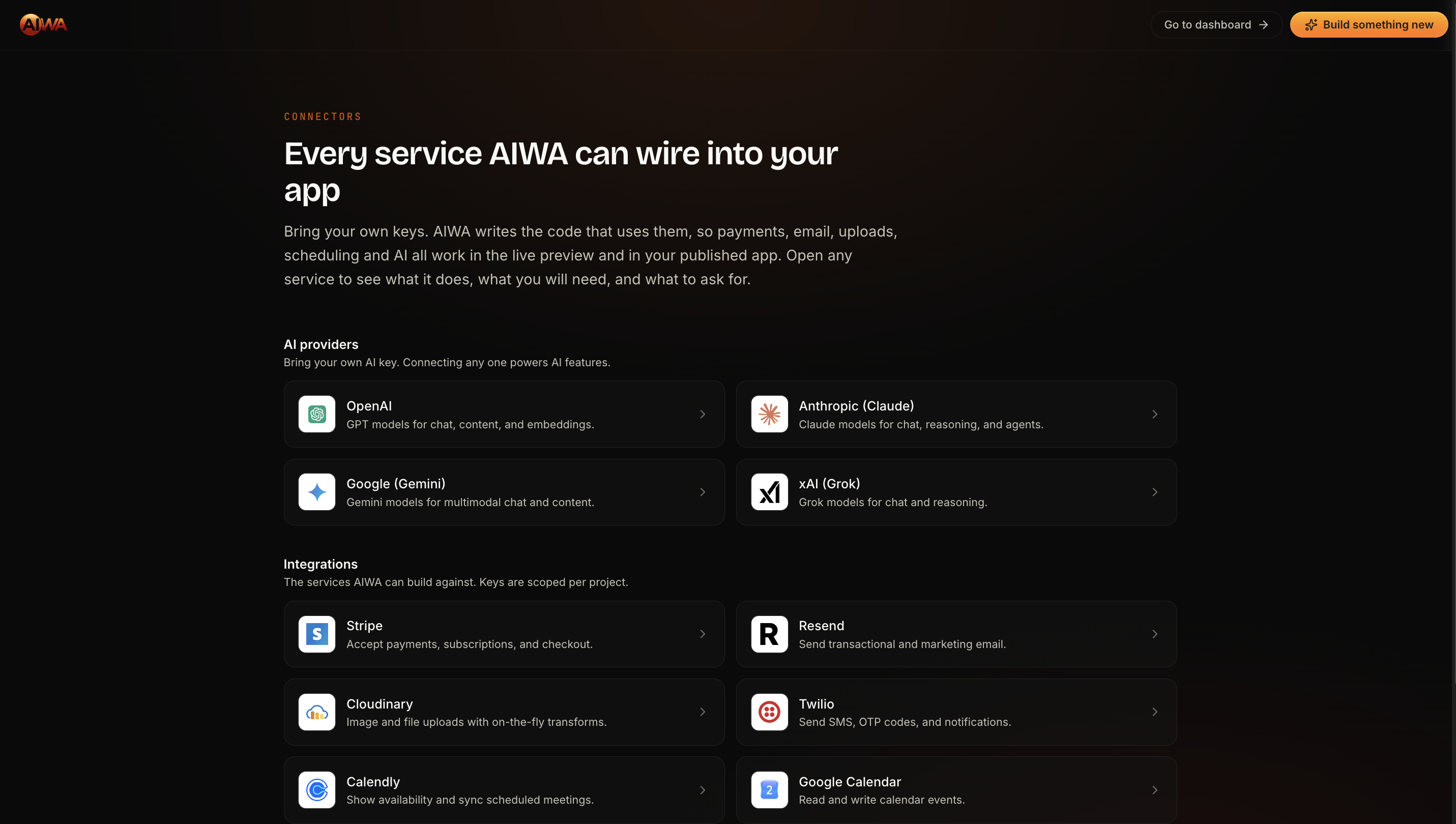
Task: Open the Anthropic (Claude) title
Action: pos(856,406)
